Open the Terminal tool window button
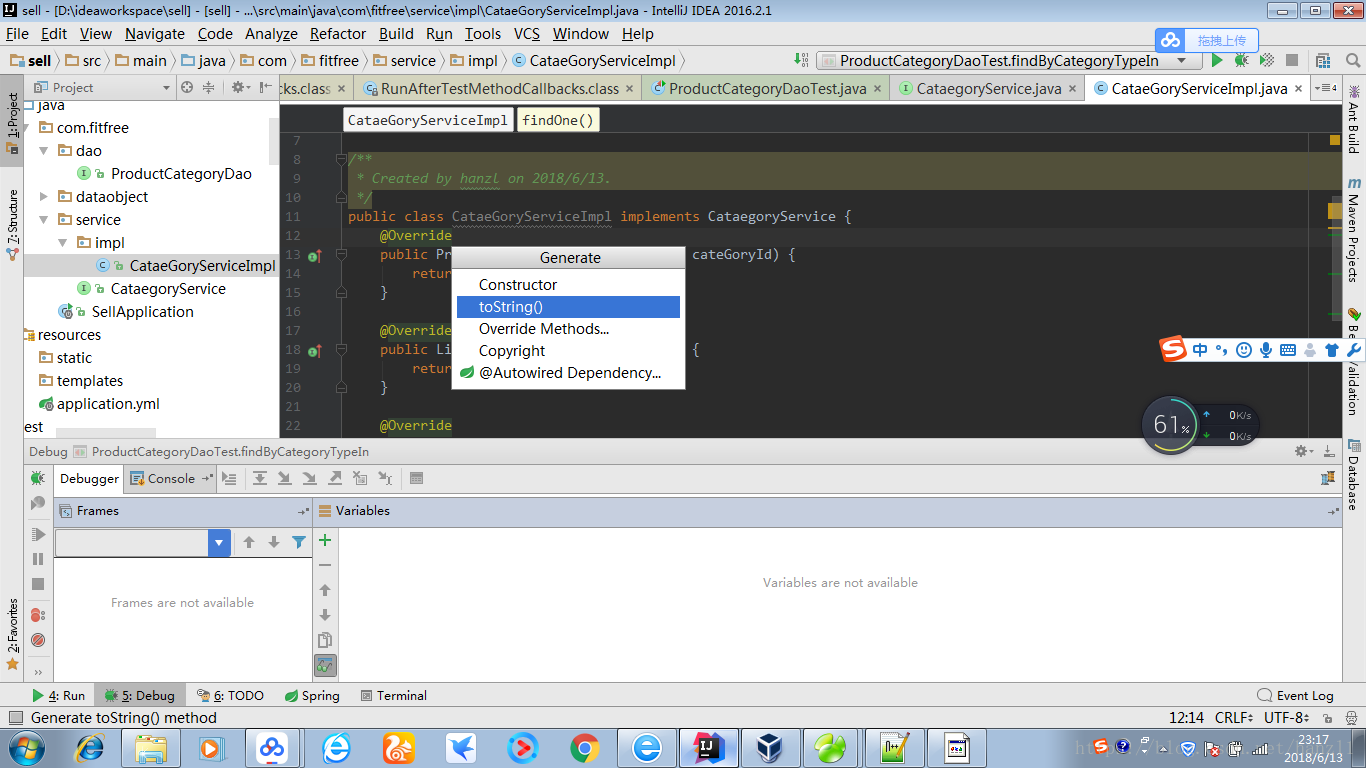 (x=394, y=695)
